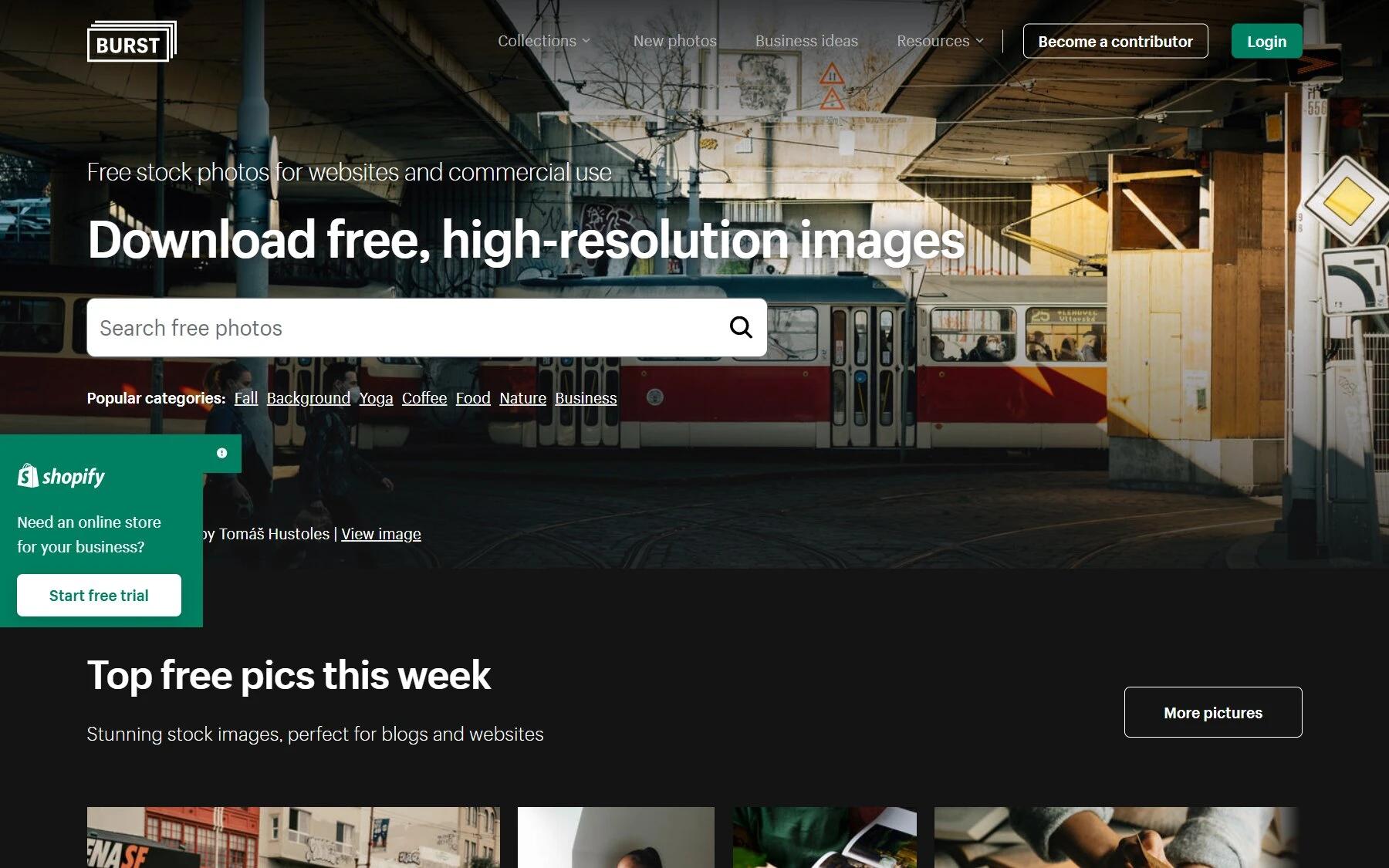The image size is (1389, 868).
Task: Click the Burst logo icon
Action: (x=132, y=41)
